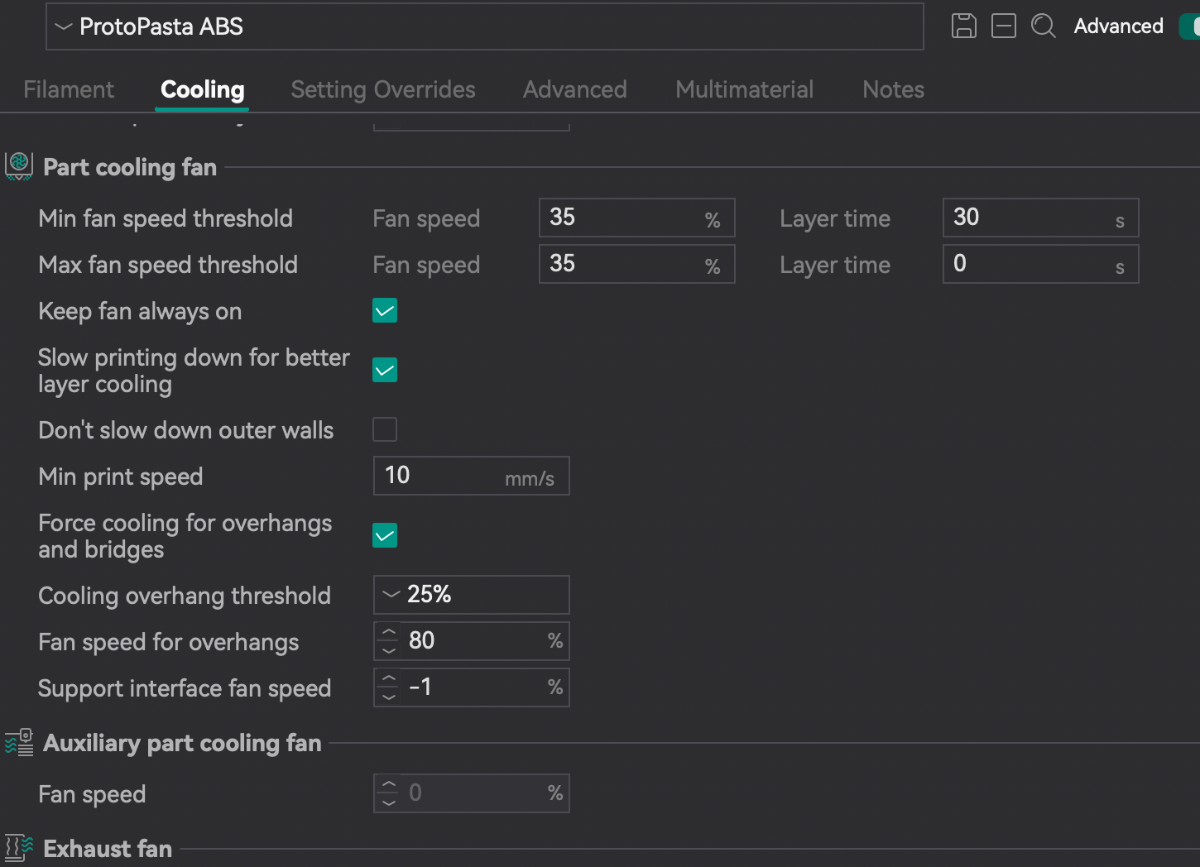The width and height of the screenshot is (1200, 867).
Task: Open the ProtoPasta ABS preset dropdown
Action: 484,27
